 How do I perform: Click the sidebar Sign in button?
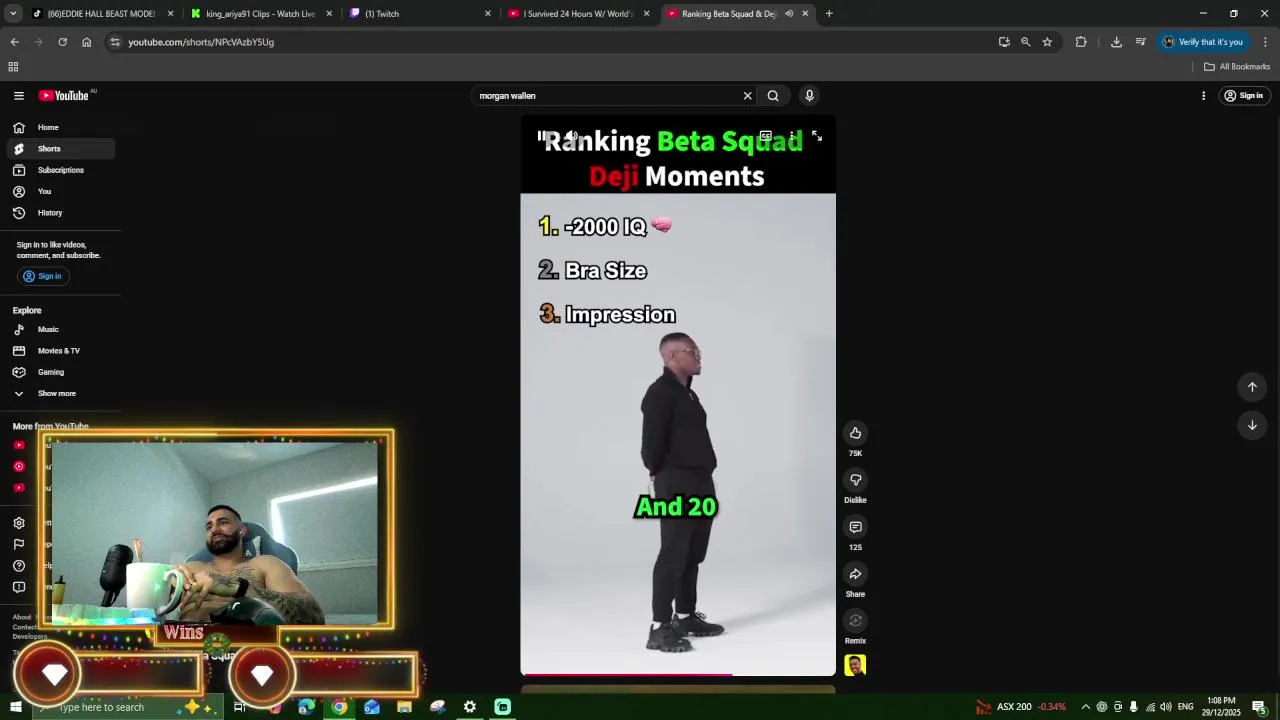(42, 276)
